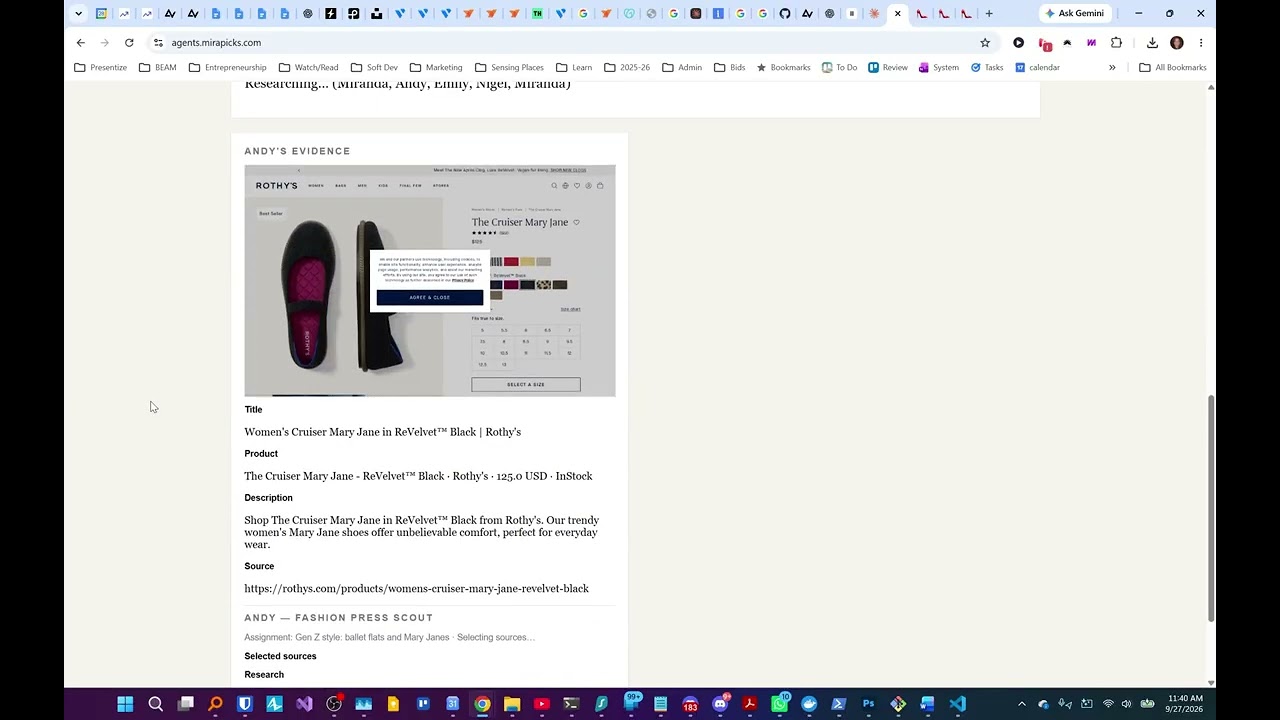Open Windows taskbar Search
Viewport: 1280px width, 720px height.
tap(155, 704)
